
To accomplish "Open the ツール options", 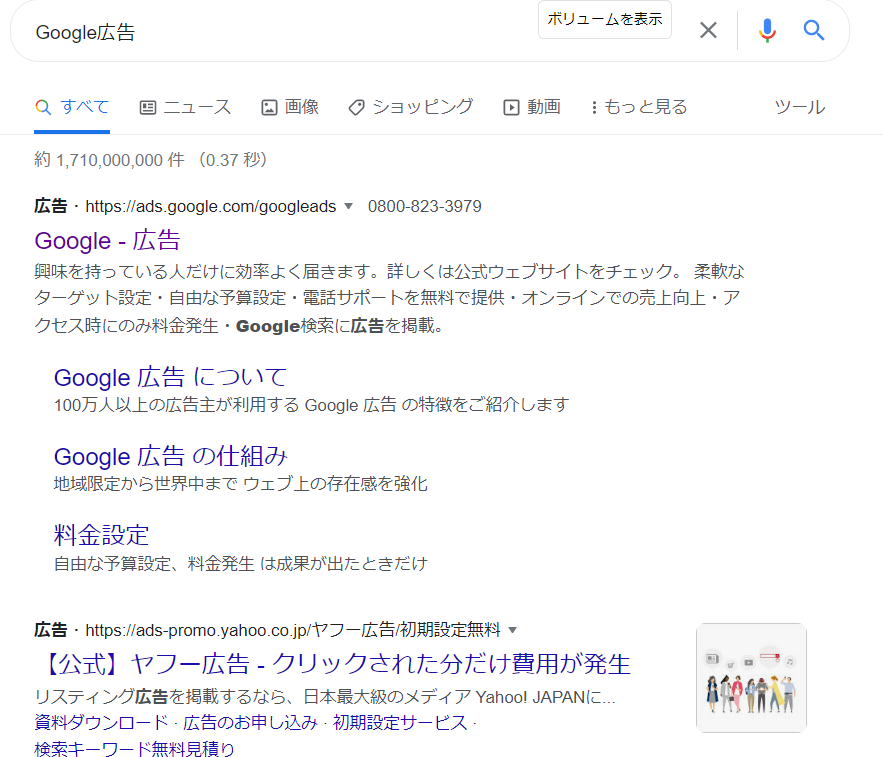I will (800, 107).
